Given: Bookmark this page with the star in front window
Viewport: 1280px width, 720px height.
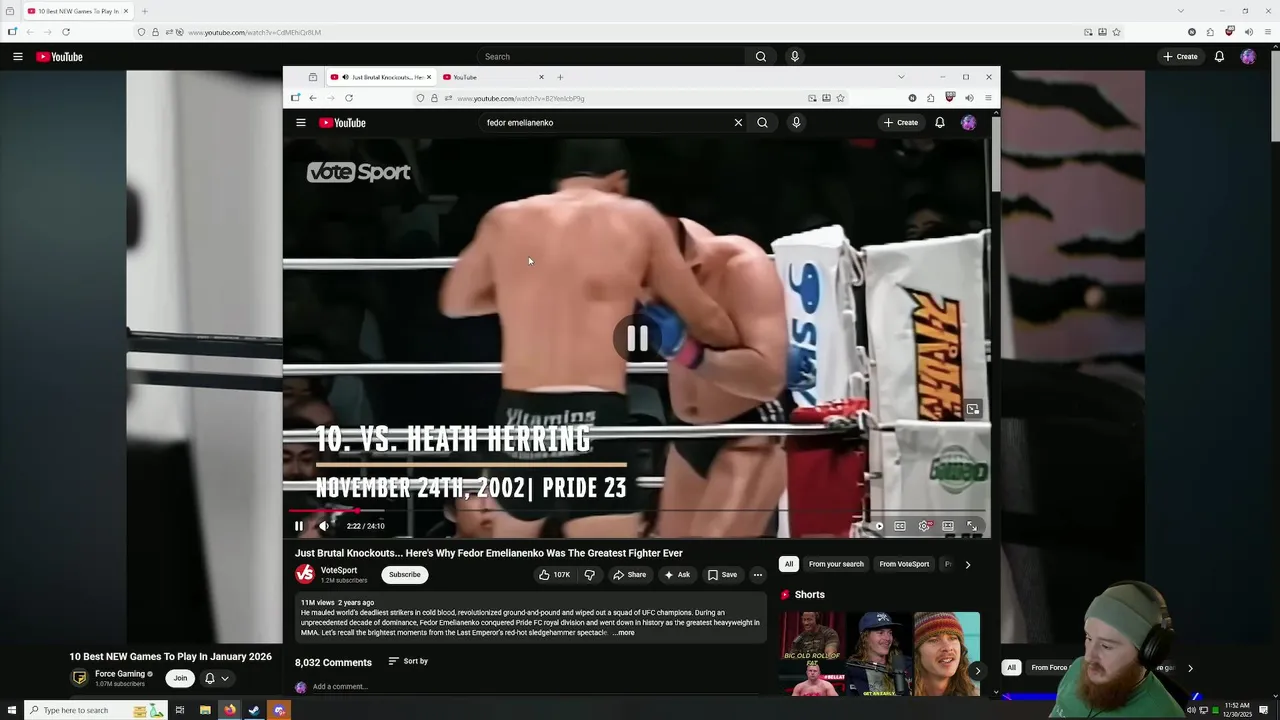Looking at the screenshot, I should 840,98.
